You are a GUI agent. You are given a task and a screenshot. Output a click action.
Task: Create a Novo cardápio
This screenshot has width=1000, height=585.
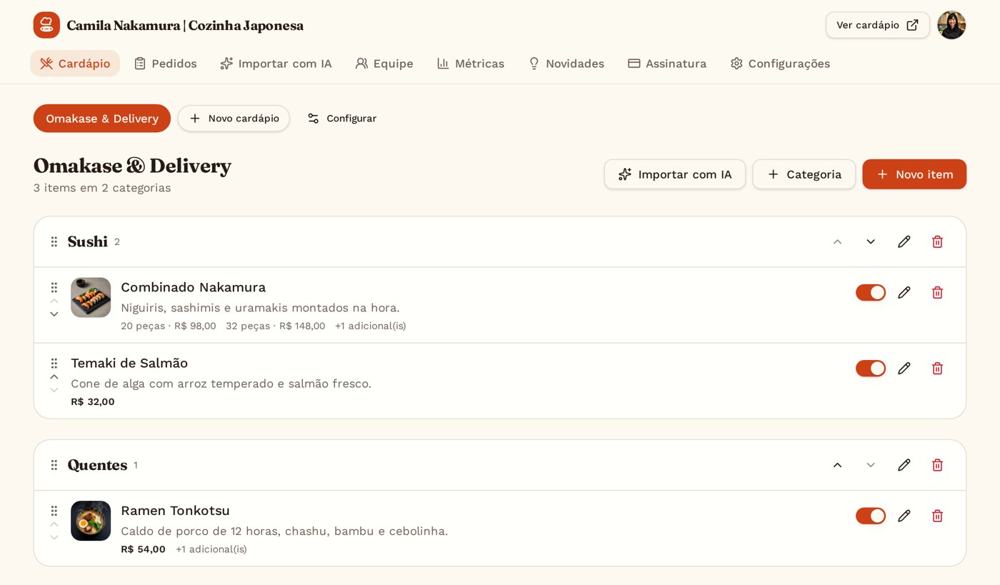pos(234,119)
